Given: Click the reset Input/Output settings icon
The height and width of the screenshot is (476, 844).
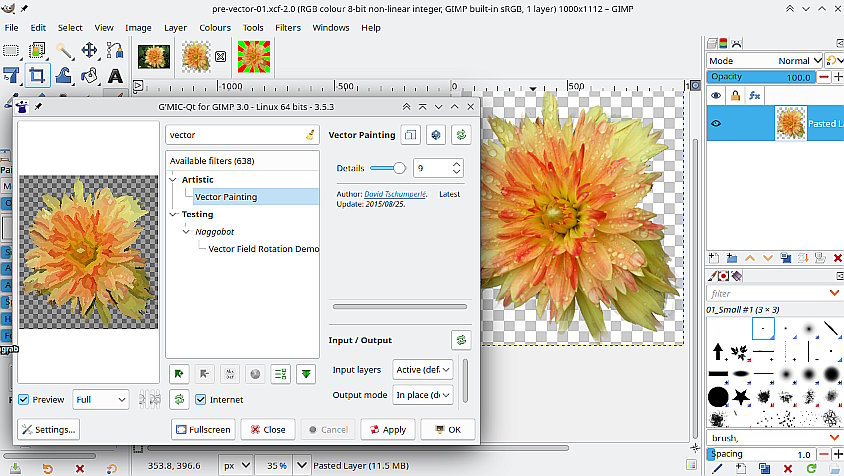Looking at the screenshot, I should pyautogui.click(x=460, y=340).
